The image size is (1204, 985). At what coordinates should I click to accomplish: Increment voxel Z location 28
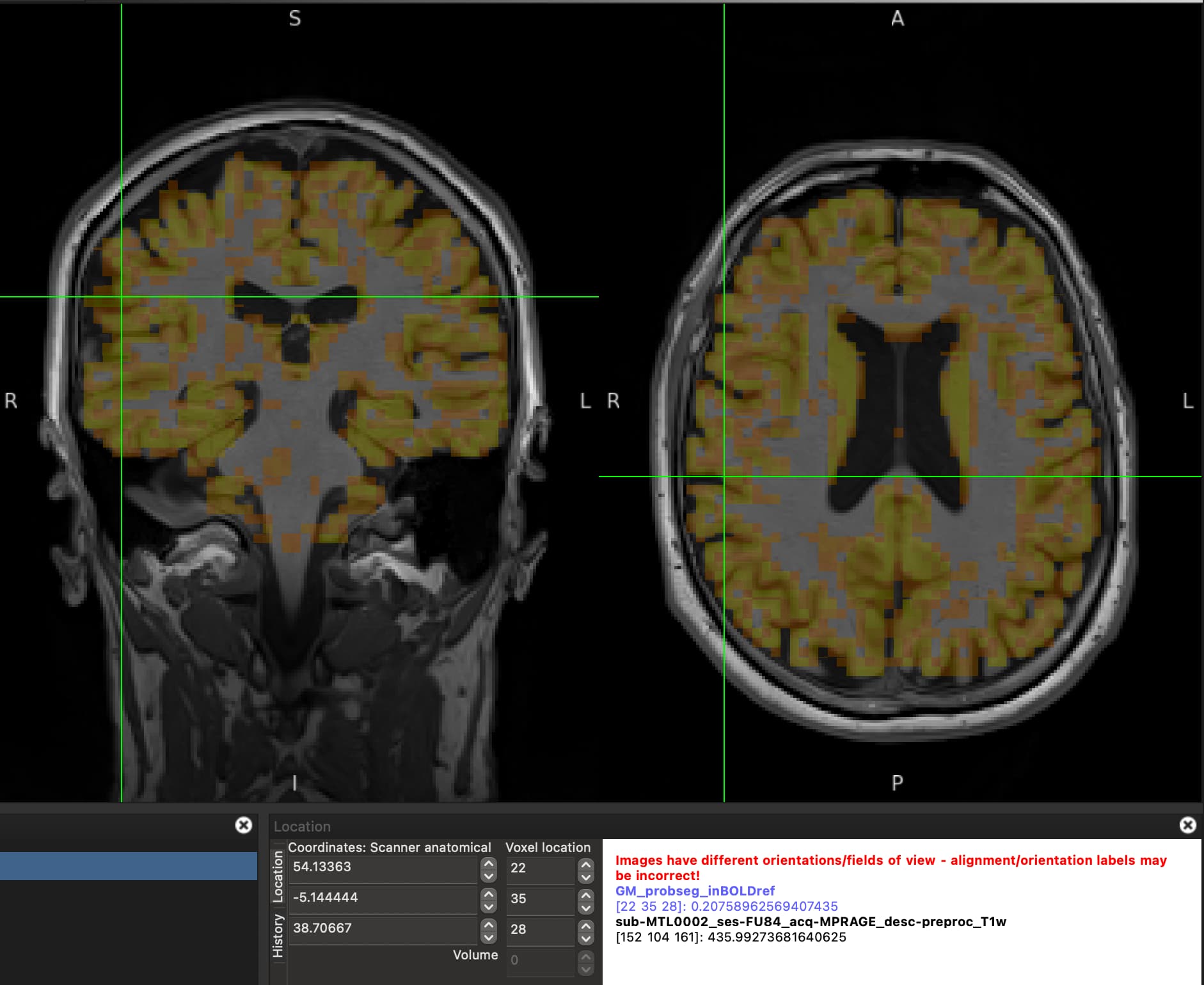(585, 926)
